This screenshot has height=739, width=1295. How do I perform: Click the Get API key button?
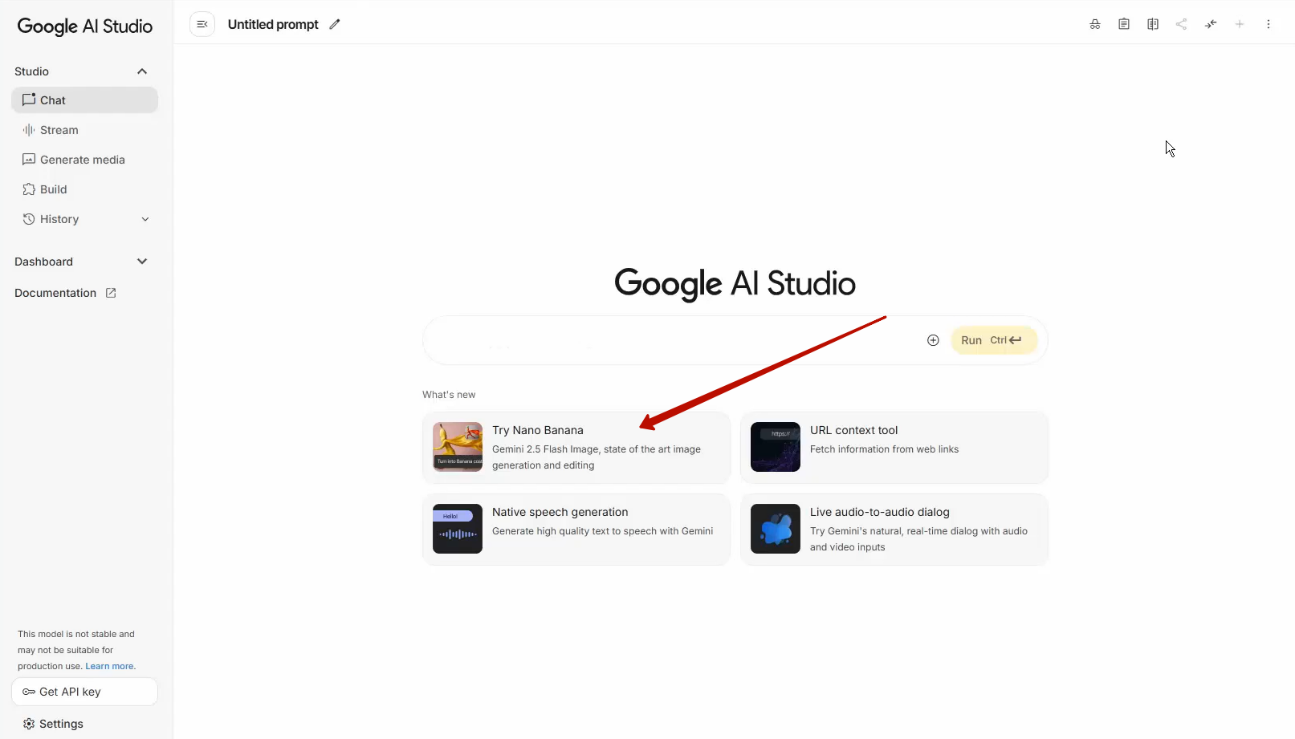(x=84, y=692)
